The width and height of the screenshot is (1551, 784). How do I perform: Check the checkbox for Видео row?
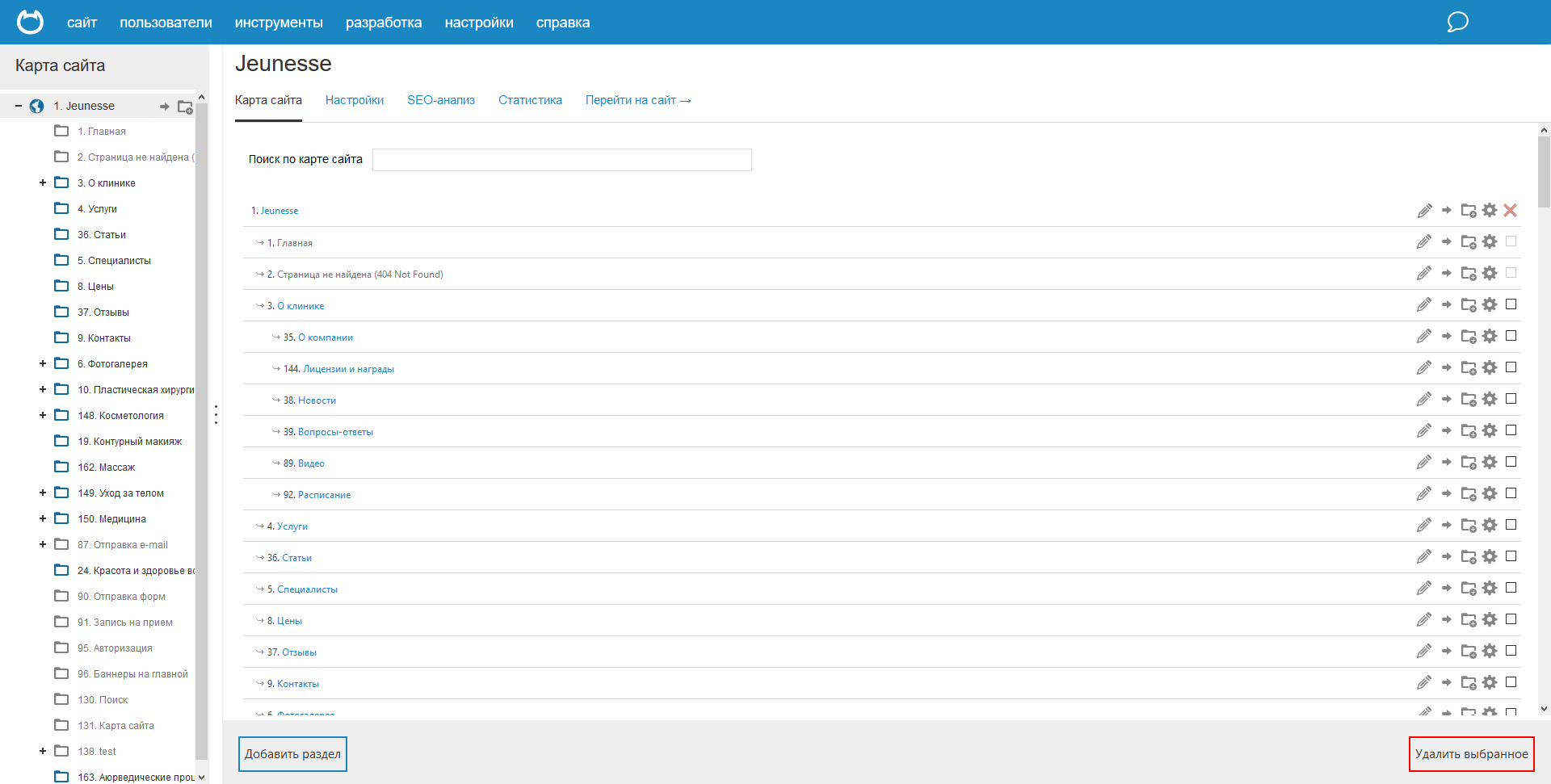pos(1511,462)
